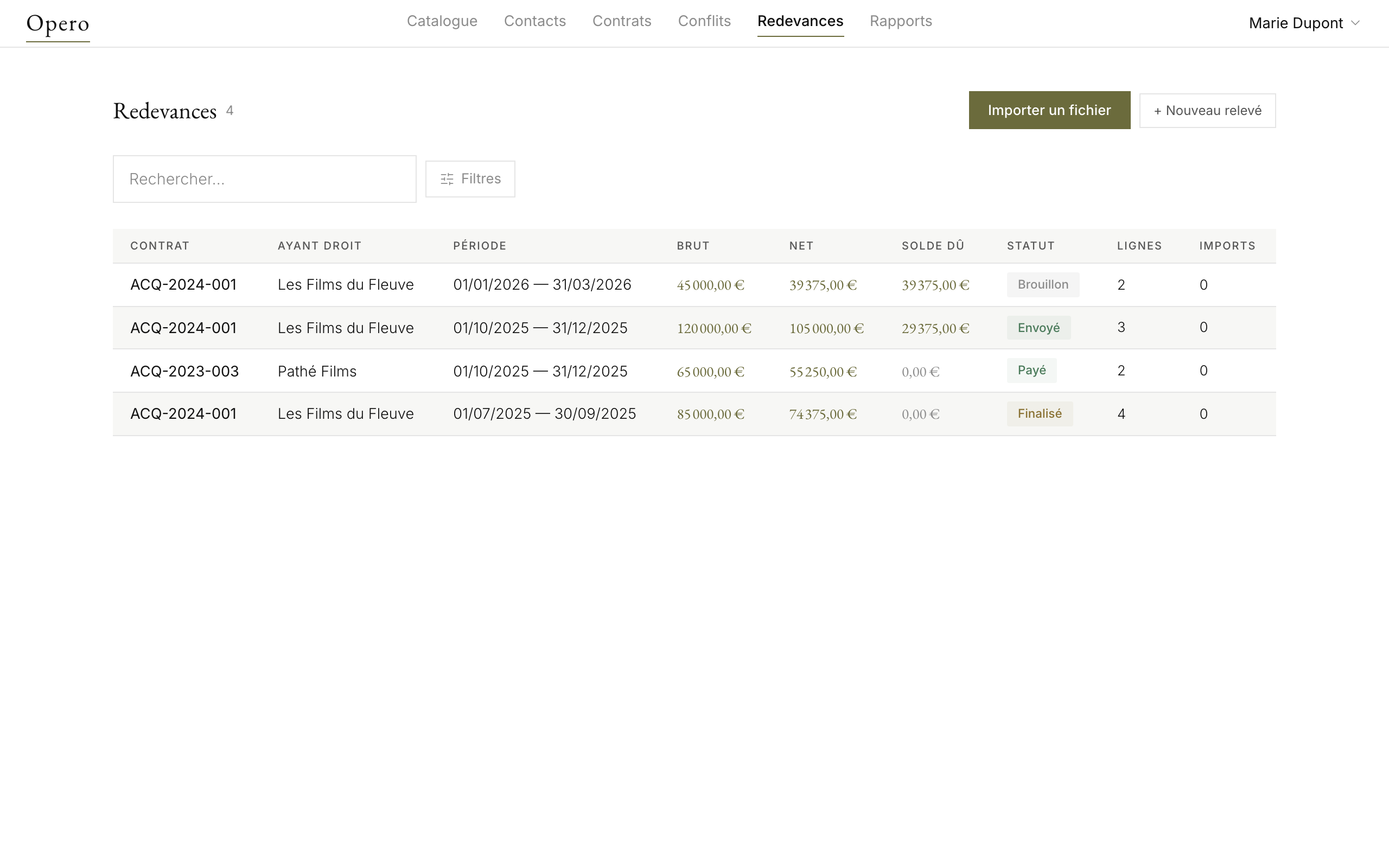
Task: Open the Pathé Films royalty row
Action: click(317, 372)
